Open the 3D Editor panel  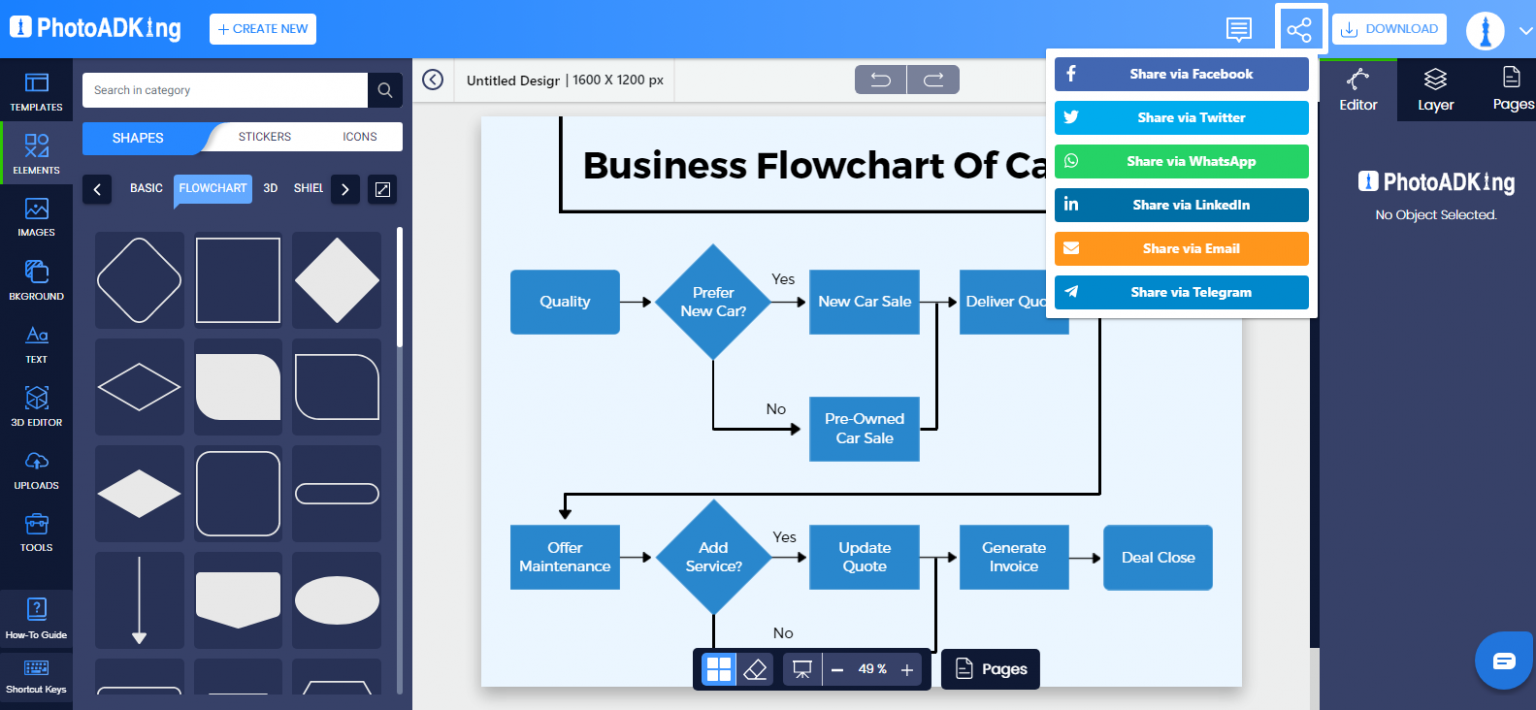pyautogui.click(x=36, y=406)
